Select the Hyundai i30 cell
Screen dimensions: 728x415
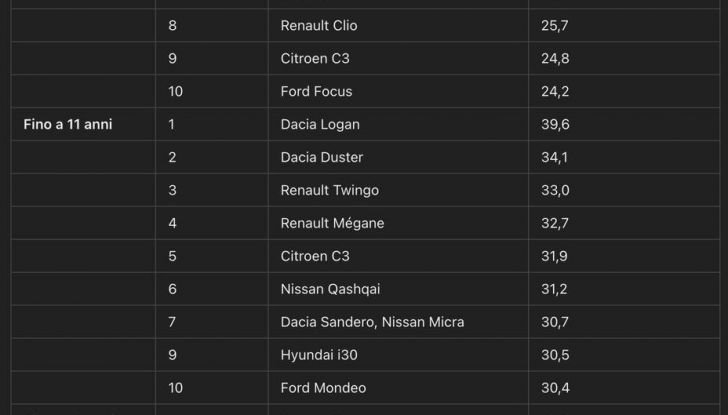click(318, 355)
